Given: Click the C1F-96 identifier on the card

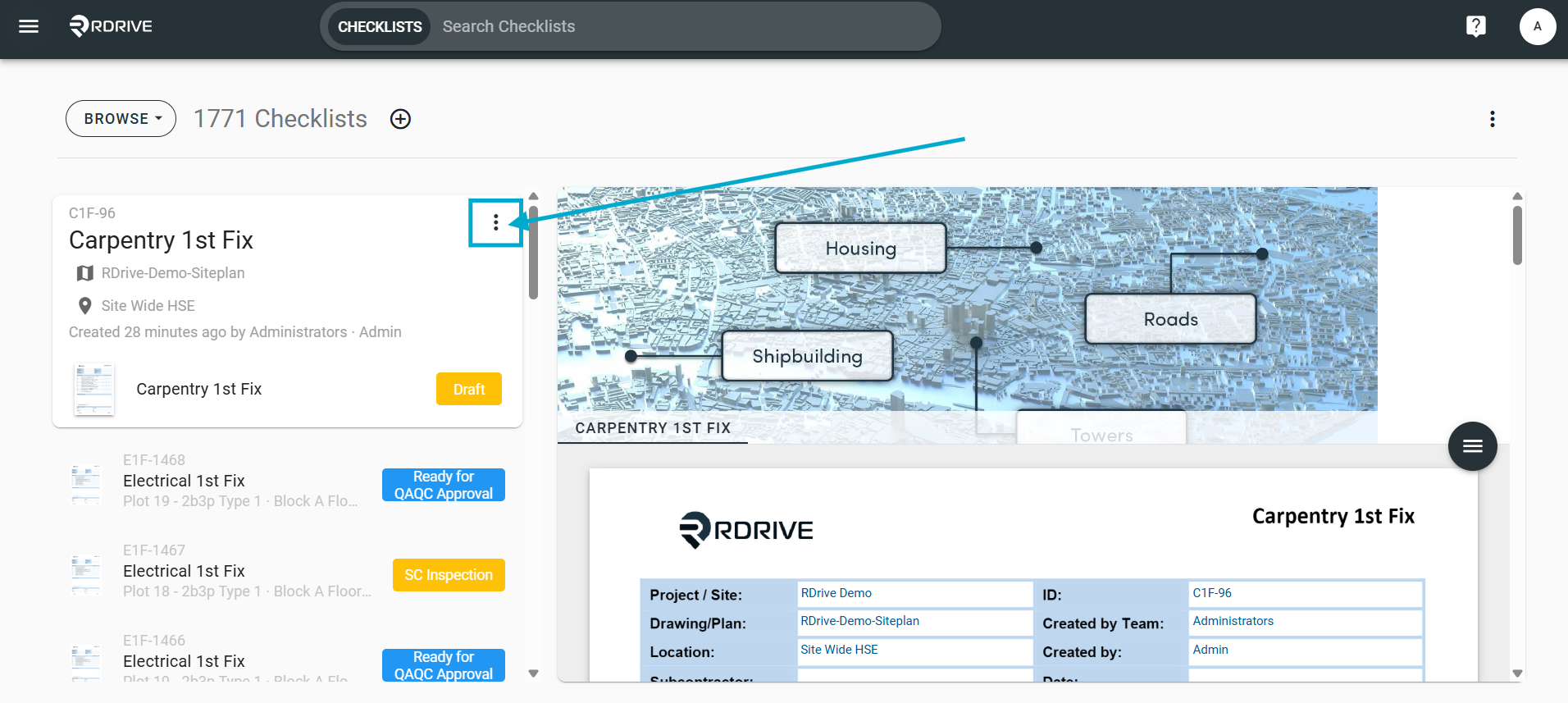Looking at the screenshot, I should pyautogui.click(x=92, y=213).
